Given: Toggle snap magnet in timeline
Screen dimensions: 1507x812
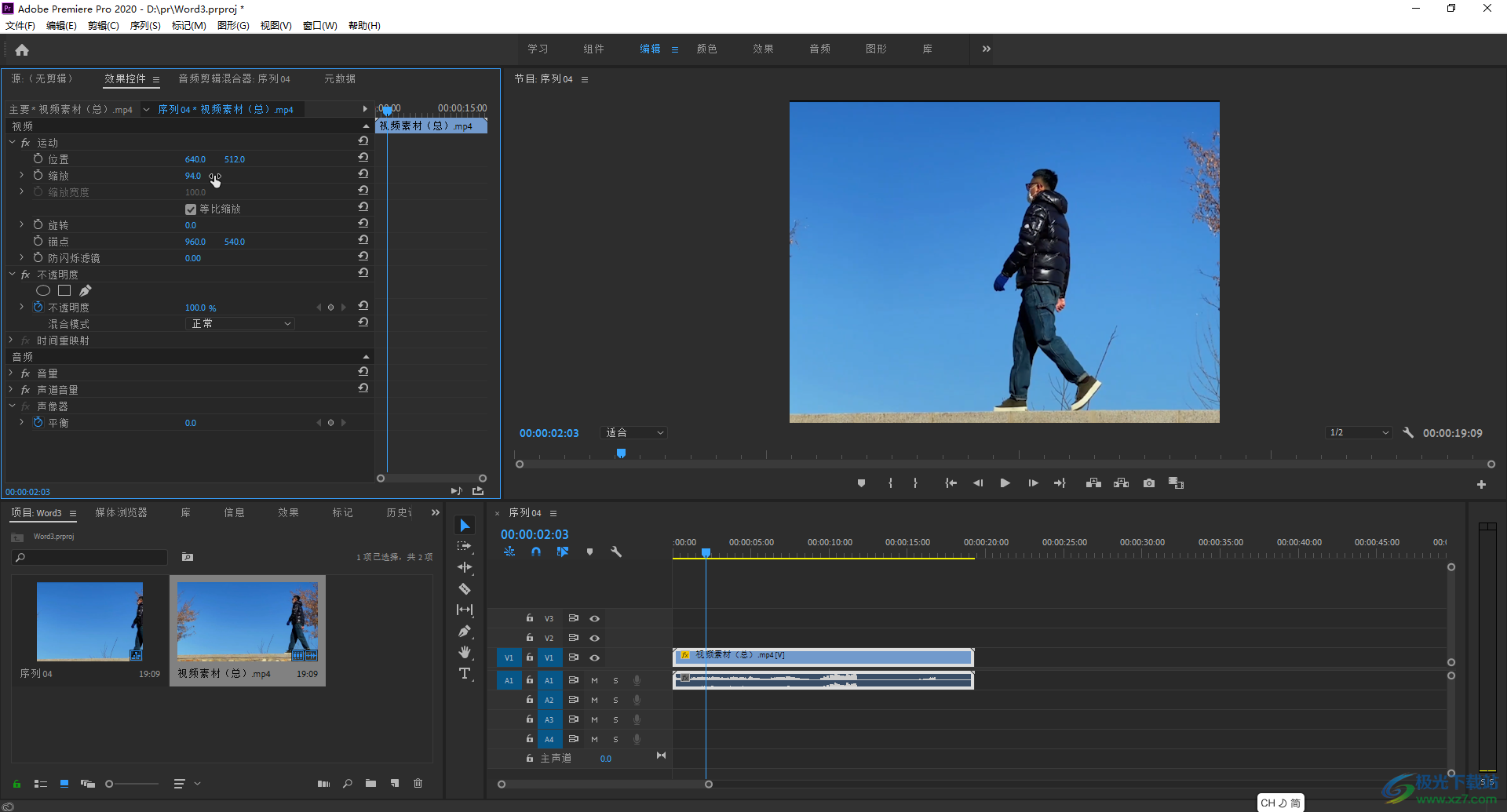Looking at the screenshot, I should 535,552.
